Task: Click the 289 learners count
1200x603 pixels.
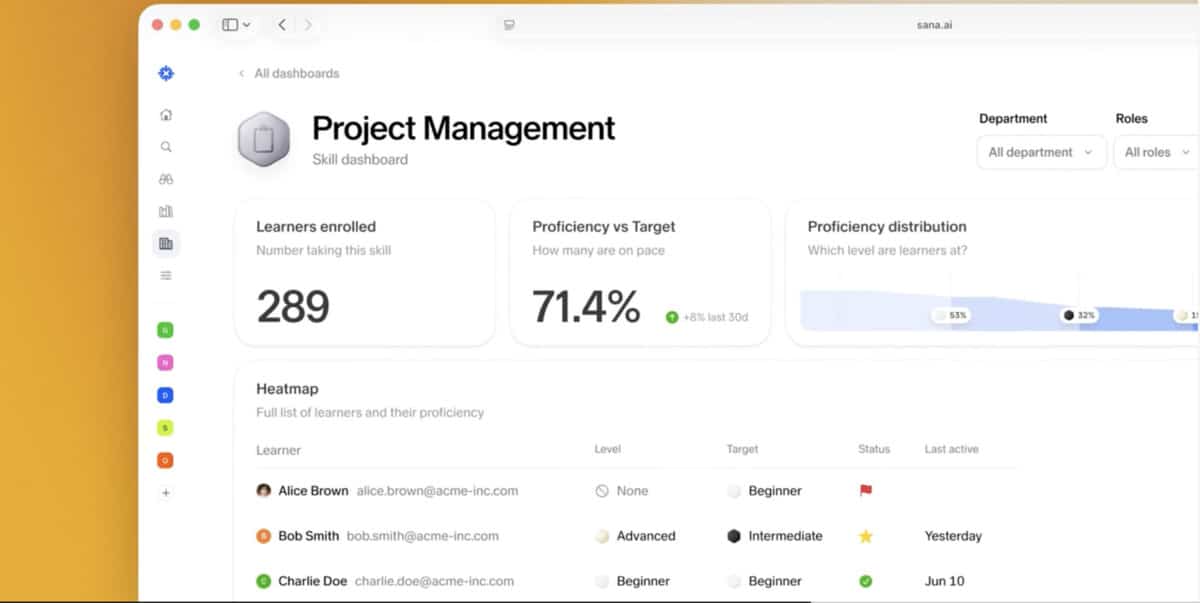Action: pos(293,307)
